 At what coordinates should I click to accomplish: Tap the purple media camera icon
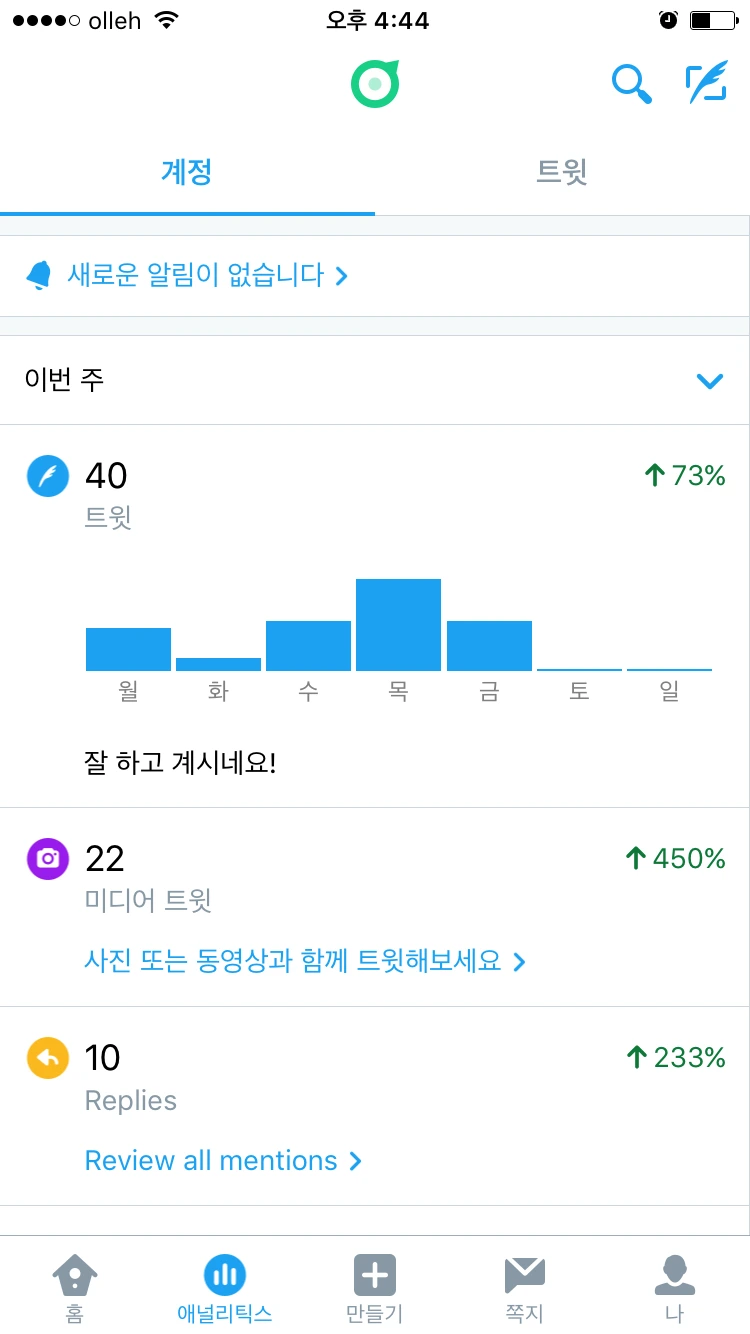(x=47, y=859)
